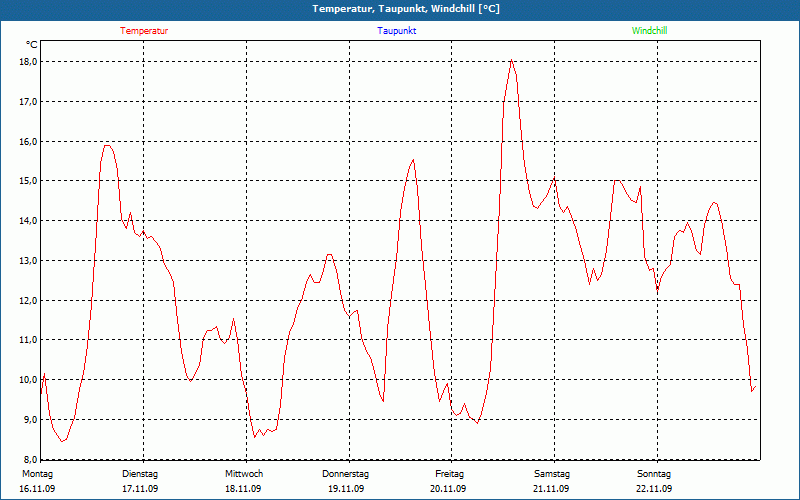Click the 19.11.09 date label

click(346, 489)
